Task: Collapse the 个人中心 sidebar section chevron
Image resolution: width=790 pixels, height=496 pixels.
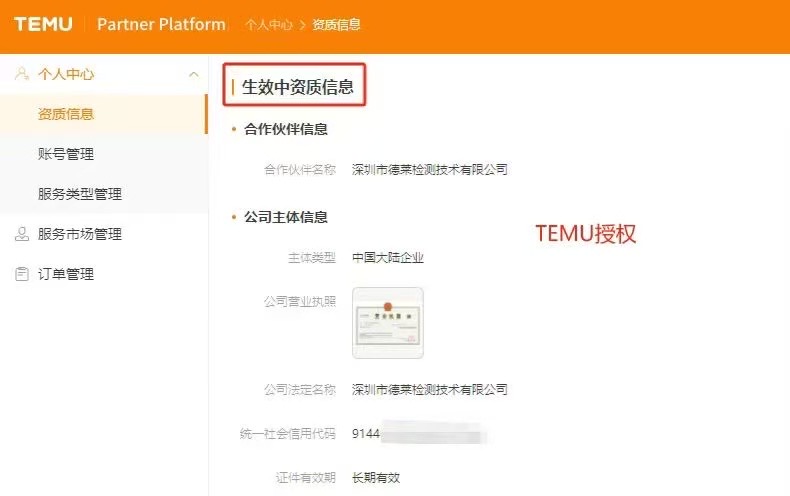Action: tap(193, 75)
